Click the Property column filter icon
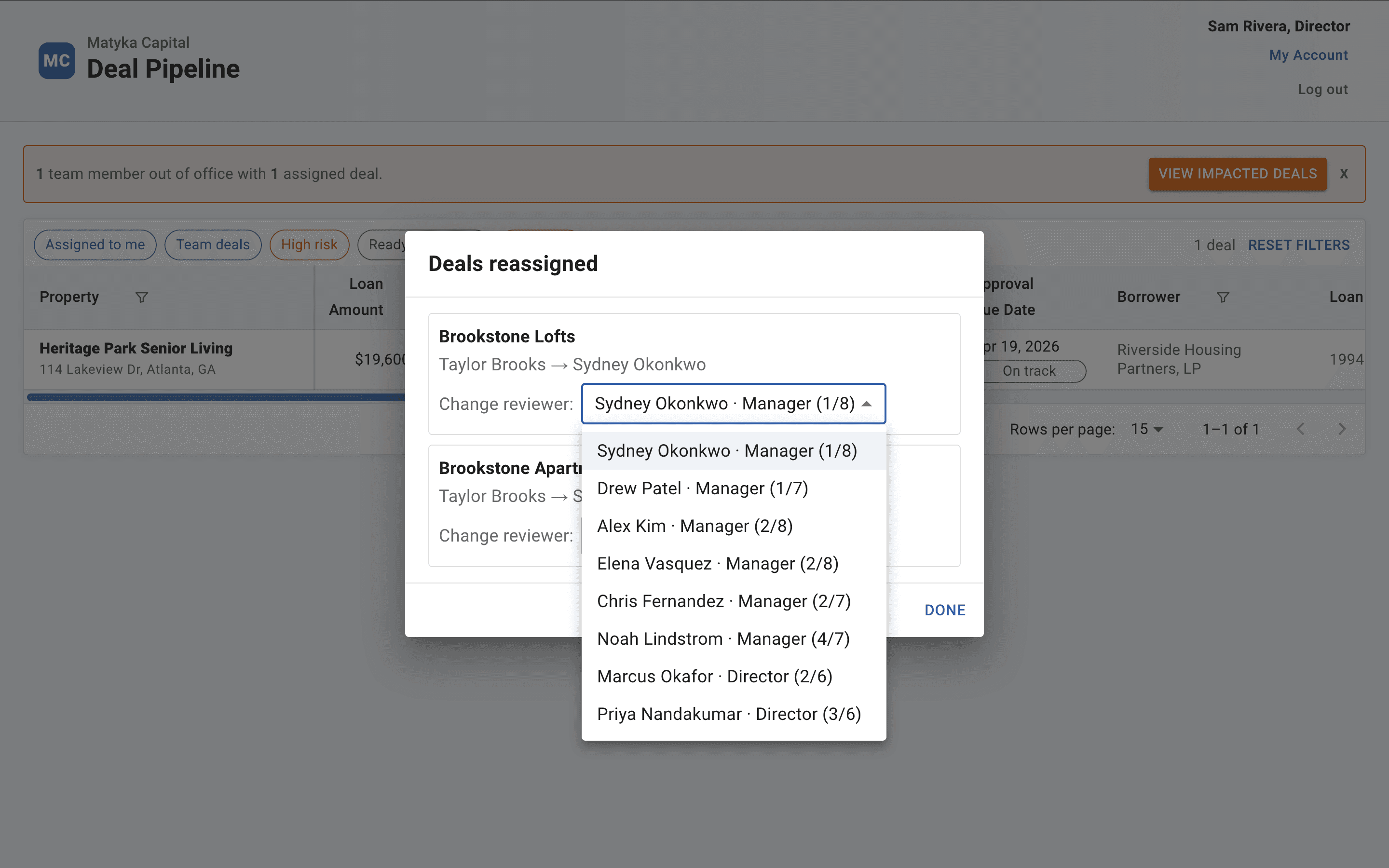Image resolution: width=1389 pixels, height=868 pixels. 141,298
